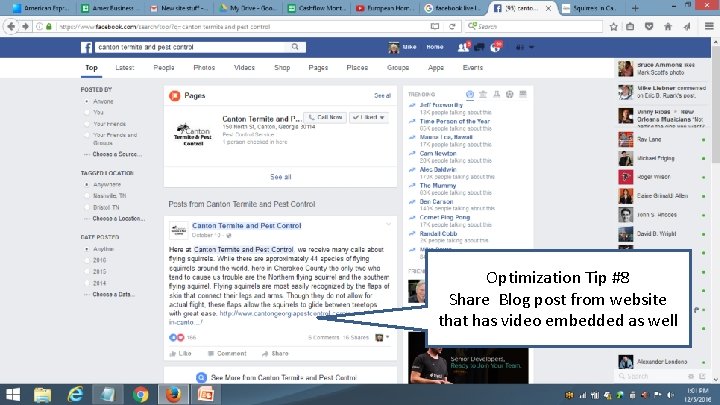Screen dimensions: 720x405
Task: Click the Call Now button
Action: click(x=325, y=118)
